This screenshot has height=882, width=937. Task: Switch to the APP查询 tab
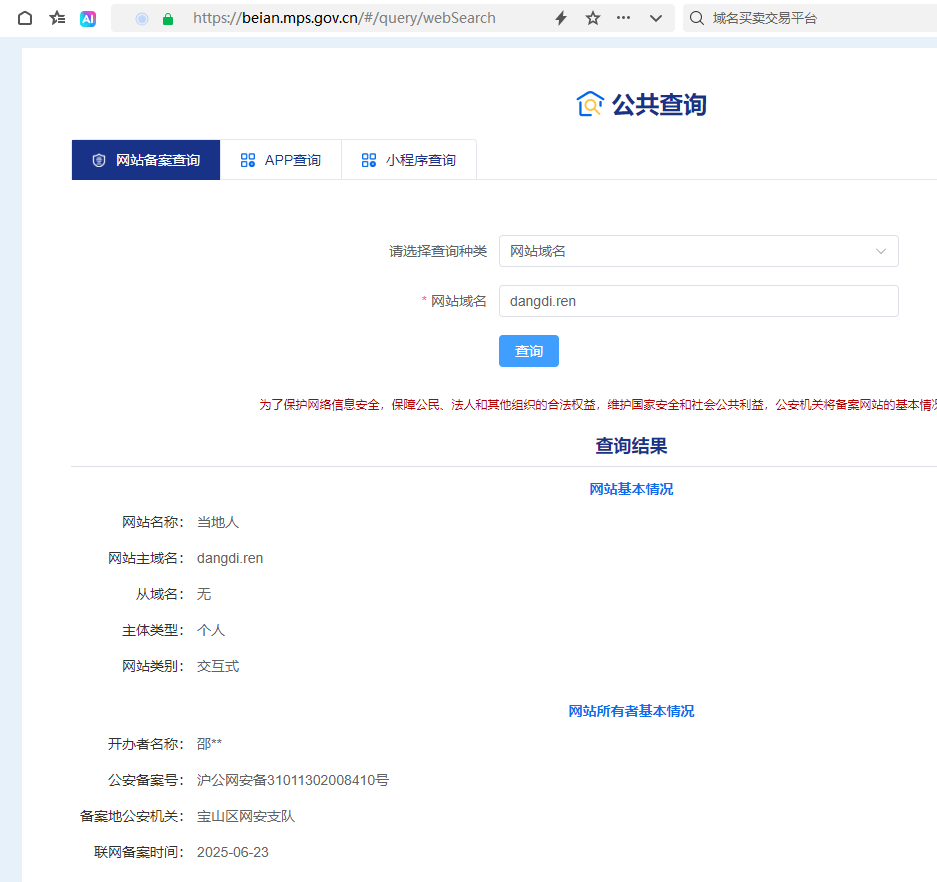tap(281, 160)
